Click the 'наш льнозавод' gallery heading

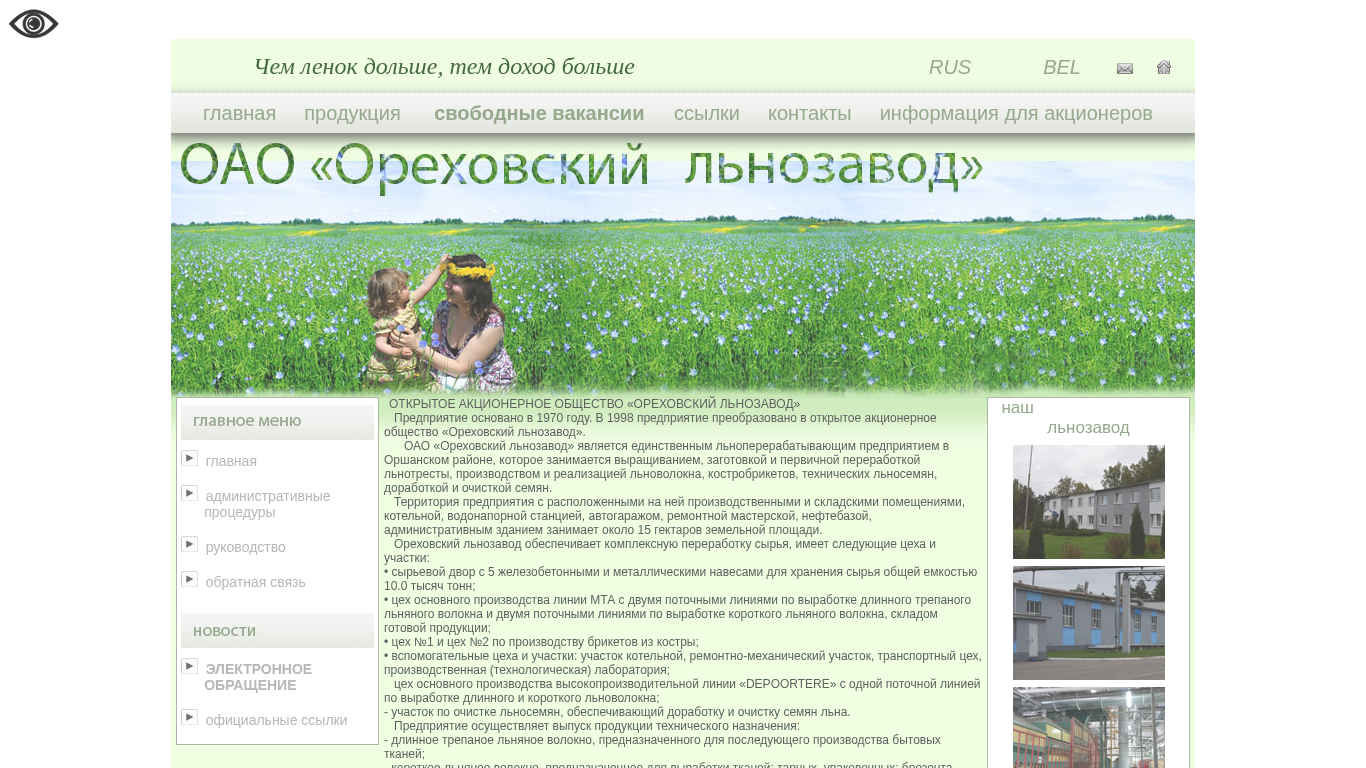coord(1066,418)
